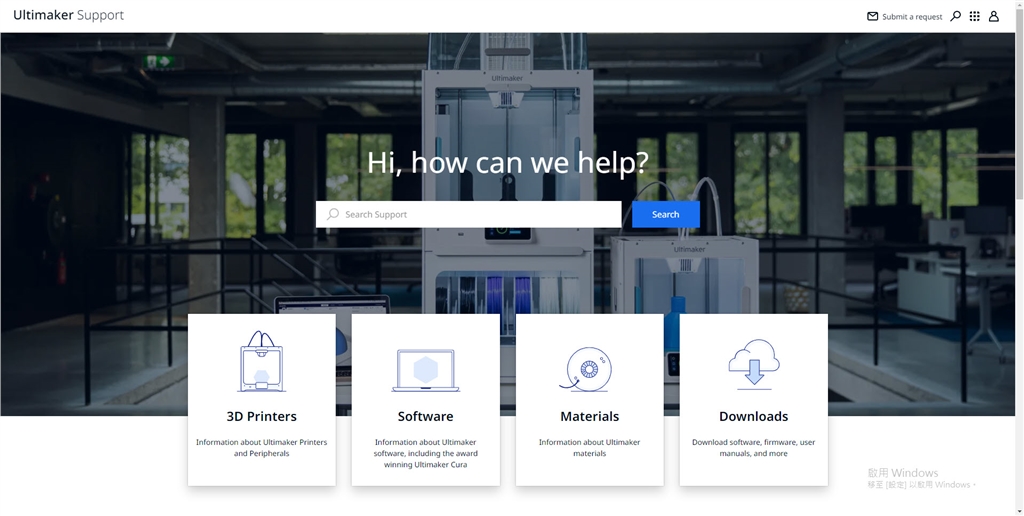The height and width of the screenshot is (516, 1024).
Task: Open the 3D Printers card title
Action: click(261, 416)
